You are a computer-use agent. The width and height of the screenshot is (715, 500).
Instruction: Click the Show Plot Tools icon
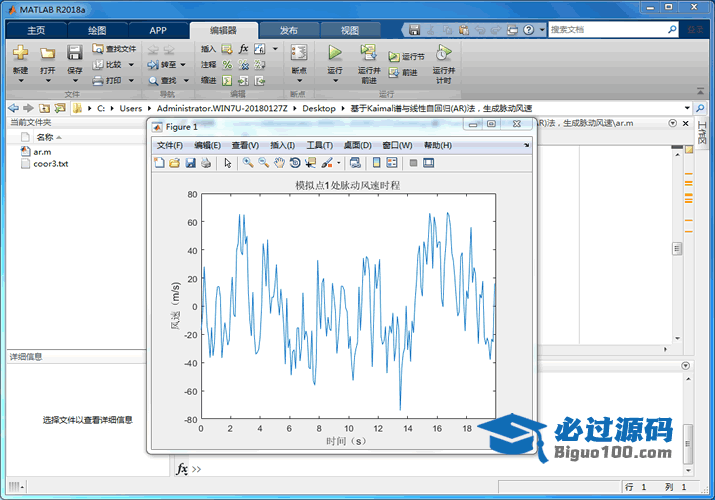pyautogui.click(x=429, y=163)
